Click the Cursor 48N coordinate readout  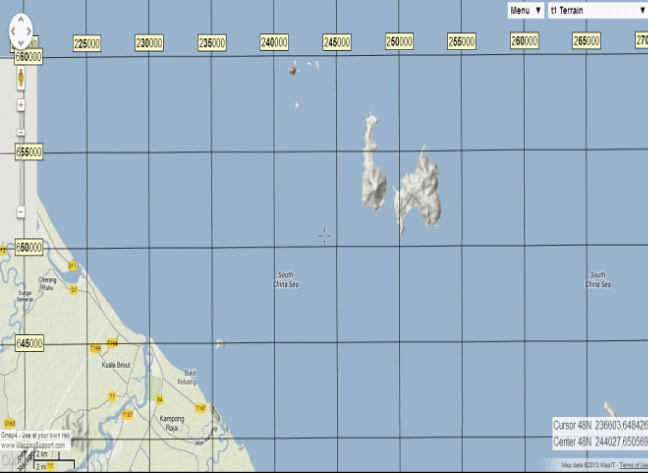click(599, 425)
